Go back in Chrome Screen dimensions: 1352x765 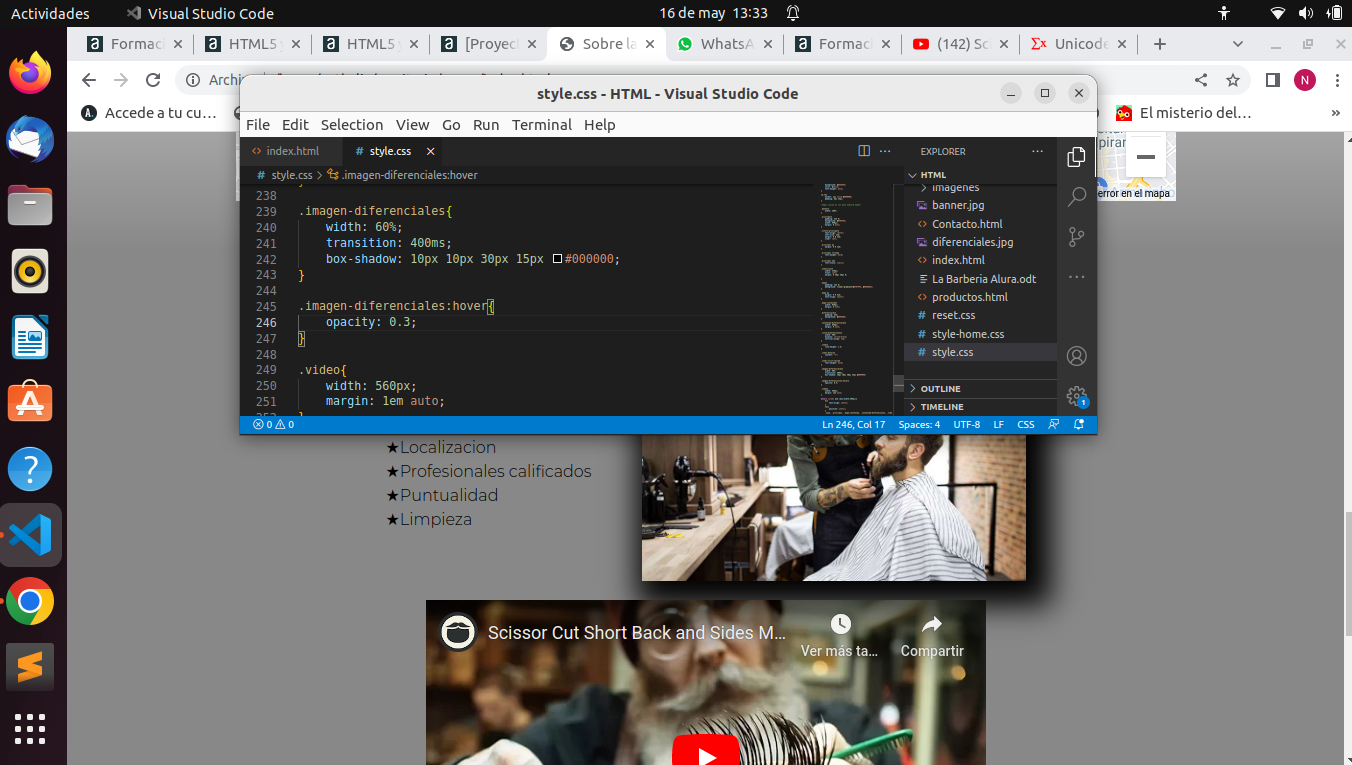[89, 80]
